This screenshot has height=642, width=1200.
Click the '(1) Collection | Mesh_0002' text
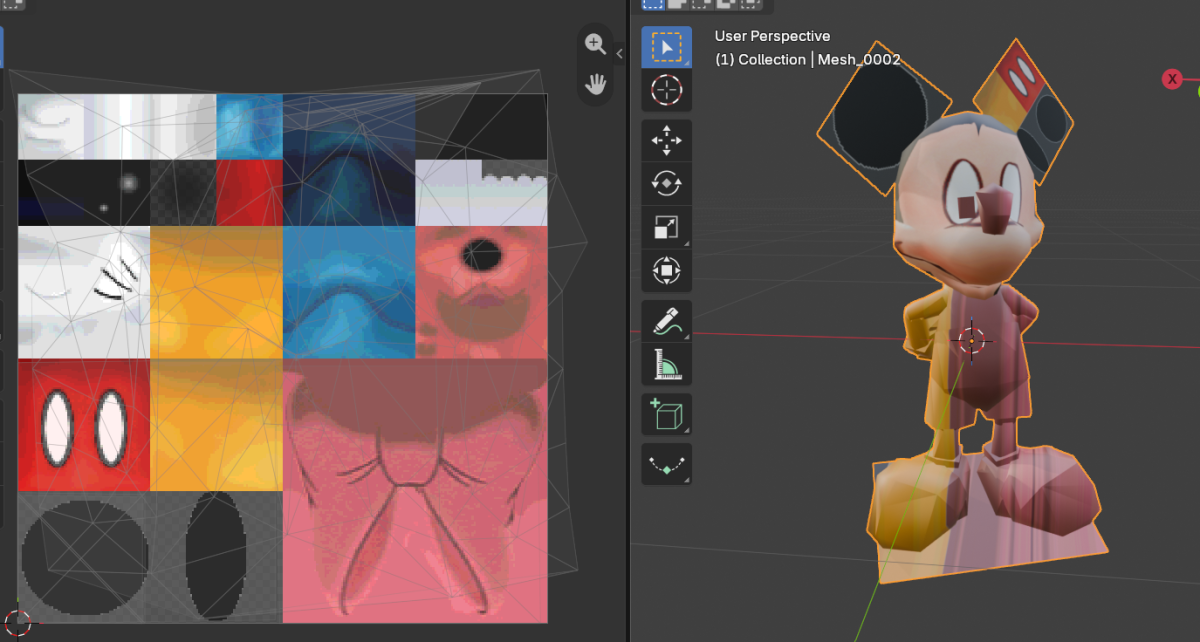[x=807, y=59]
